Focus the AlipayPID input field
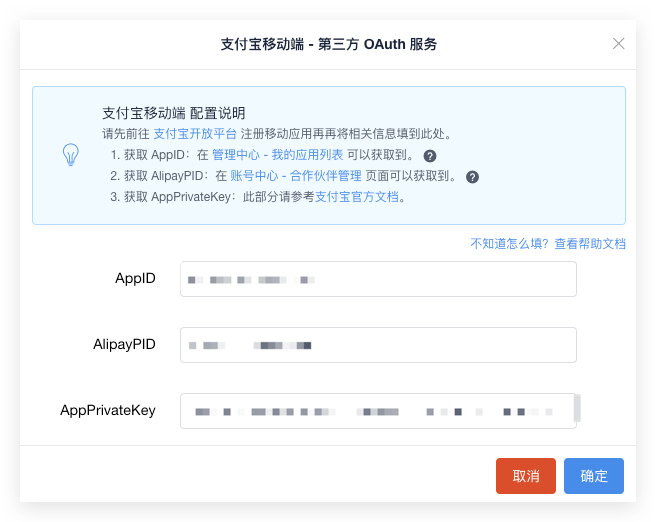This screenshot has height=522, width=656. pyautogui.click(x=378, y=345)
